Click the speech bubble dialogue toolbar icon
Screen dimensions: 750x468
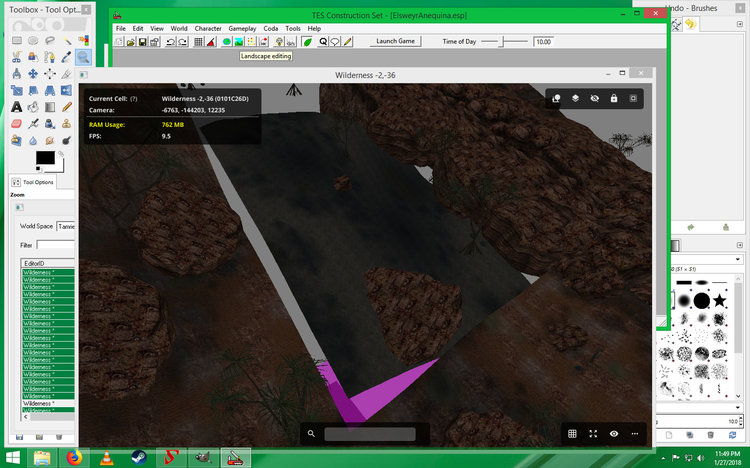pyautogui.click(x=335, y=42)
